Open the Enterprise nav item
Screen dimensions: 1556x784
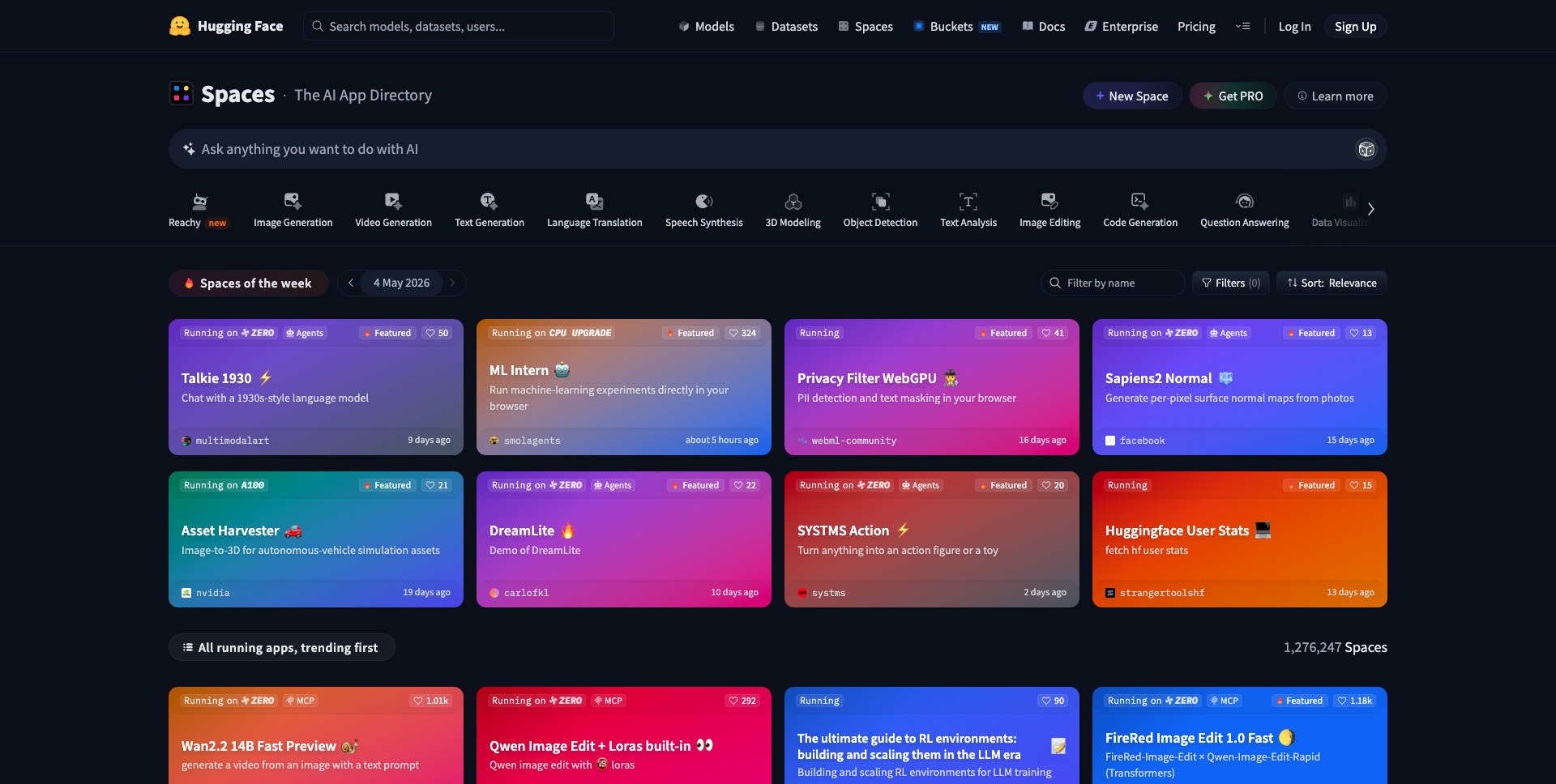tap(1122, 26)
